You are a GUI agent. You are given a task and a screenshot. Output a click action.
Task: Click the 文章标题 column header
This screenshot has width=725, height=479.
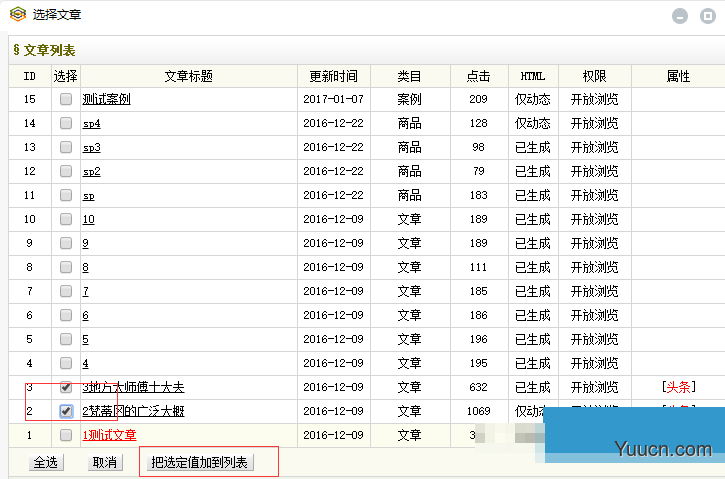point(188,76)
